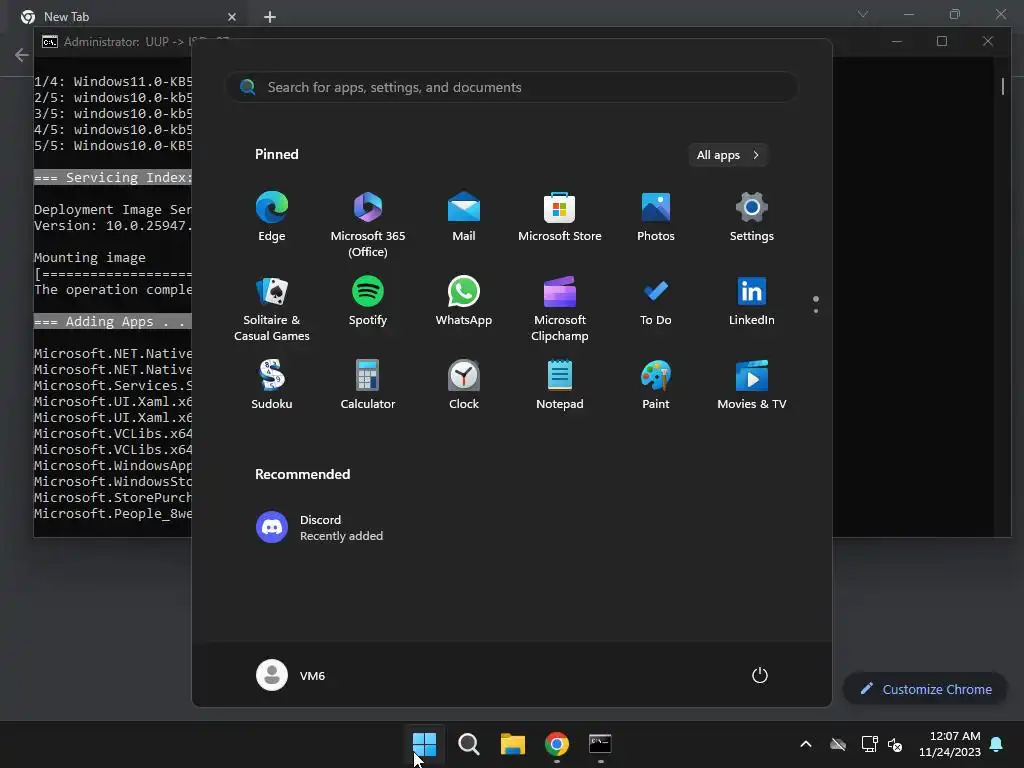Click the command prompt title bar icon
Viewport: 1024px width, 768px height.
50,42
